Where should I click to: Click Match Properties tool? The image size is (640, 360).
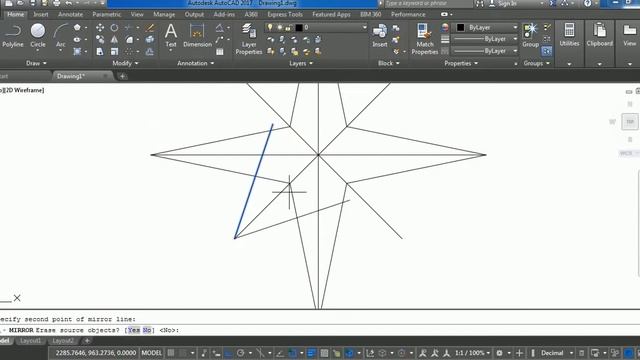(424, 39)
